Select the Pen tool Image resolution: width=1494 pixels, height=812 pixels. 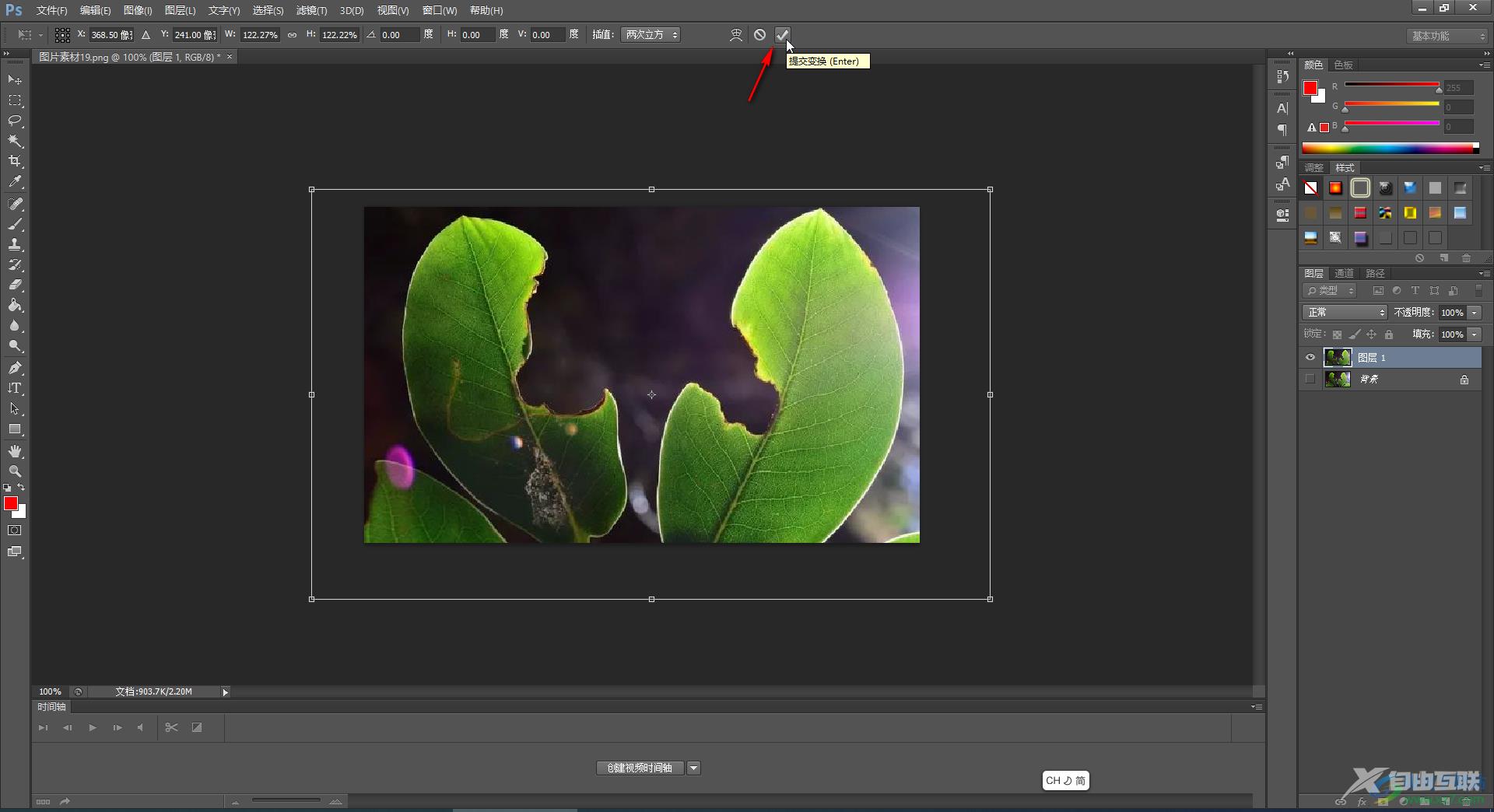[x=15, y=367]
